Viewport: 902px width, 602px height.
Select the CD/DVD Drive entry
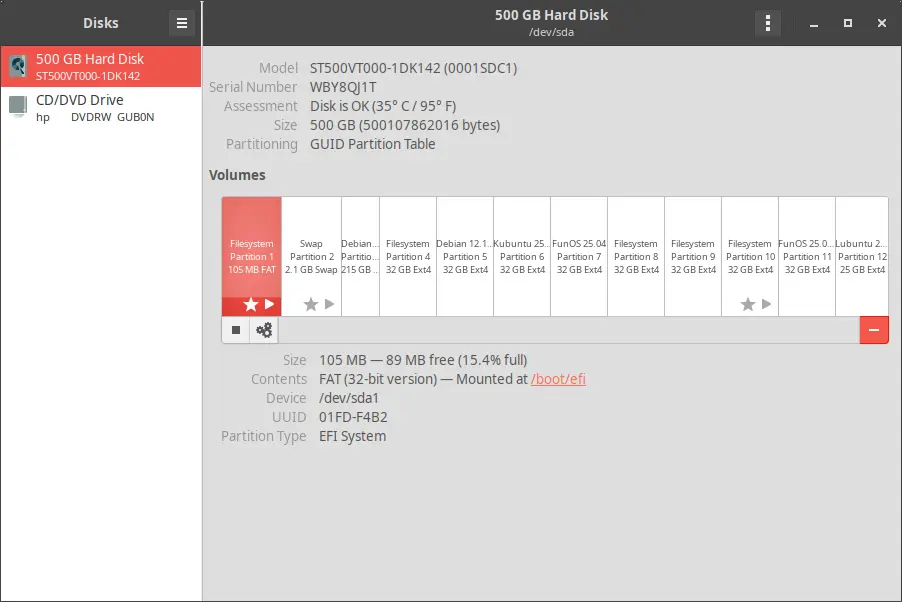pyautogui.click(x=101, y=108)
